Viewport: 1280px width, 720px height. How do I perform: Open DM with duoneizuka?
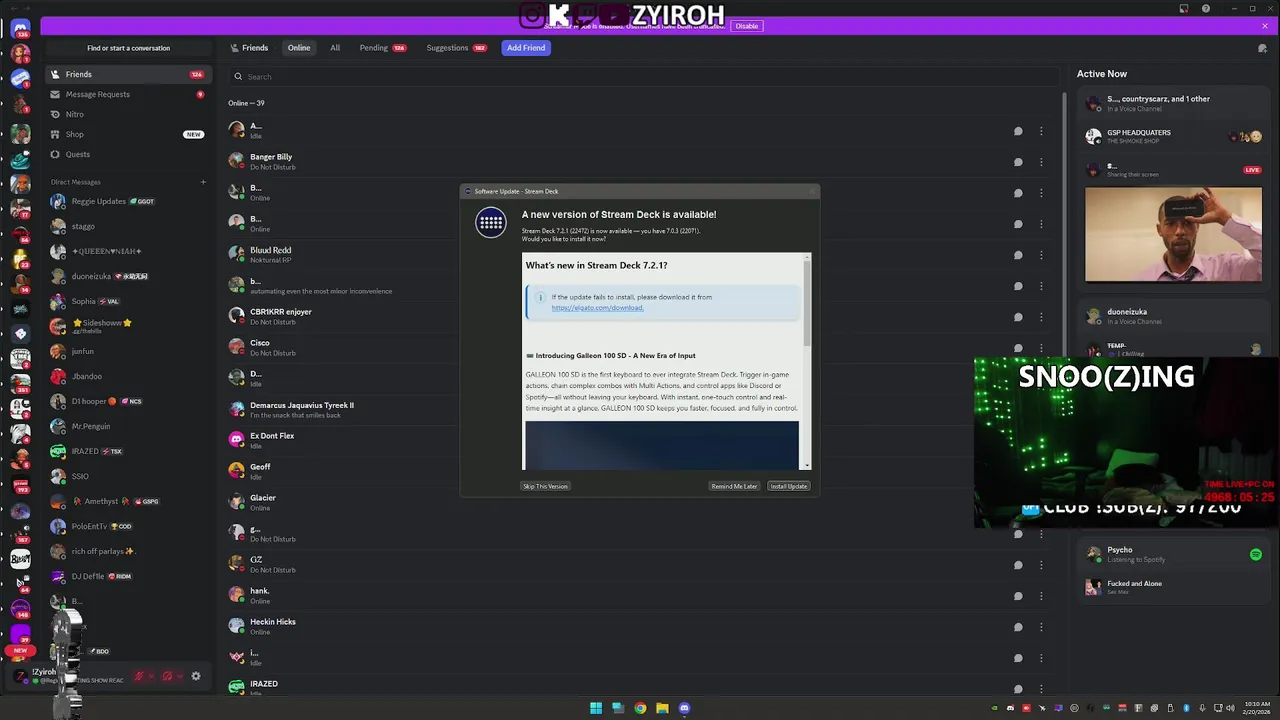pyautogui.click(x=128, y=276)
